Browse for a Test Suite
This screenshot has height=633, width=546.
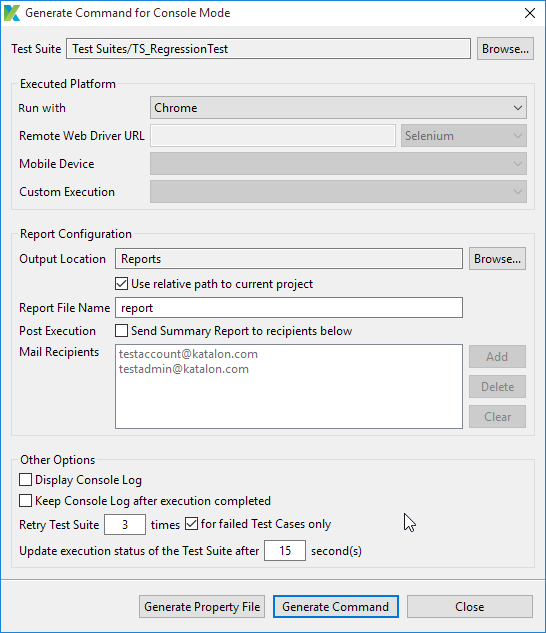tap(505, 49)
